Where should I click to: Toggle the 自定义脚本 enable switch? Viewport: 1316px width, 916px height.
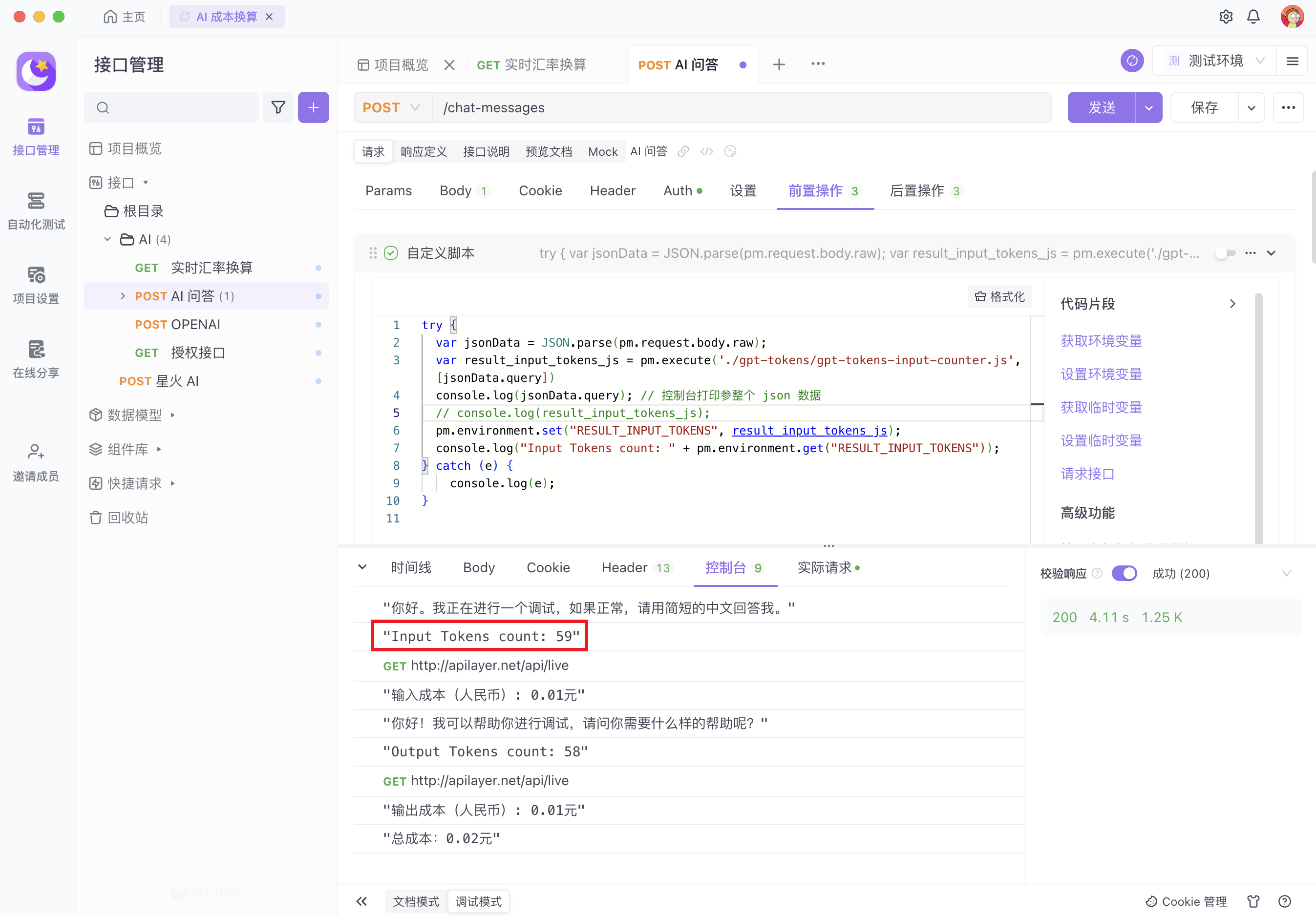point(1225,253)
